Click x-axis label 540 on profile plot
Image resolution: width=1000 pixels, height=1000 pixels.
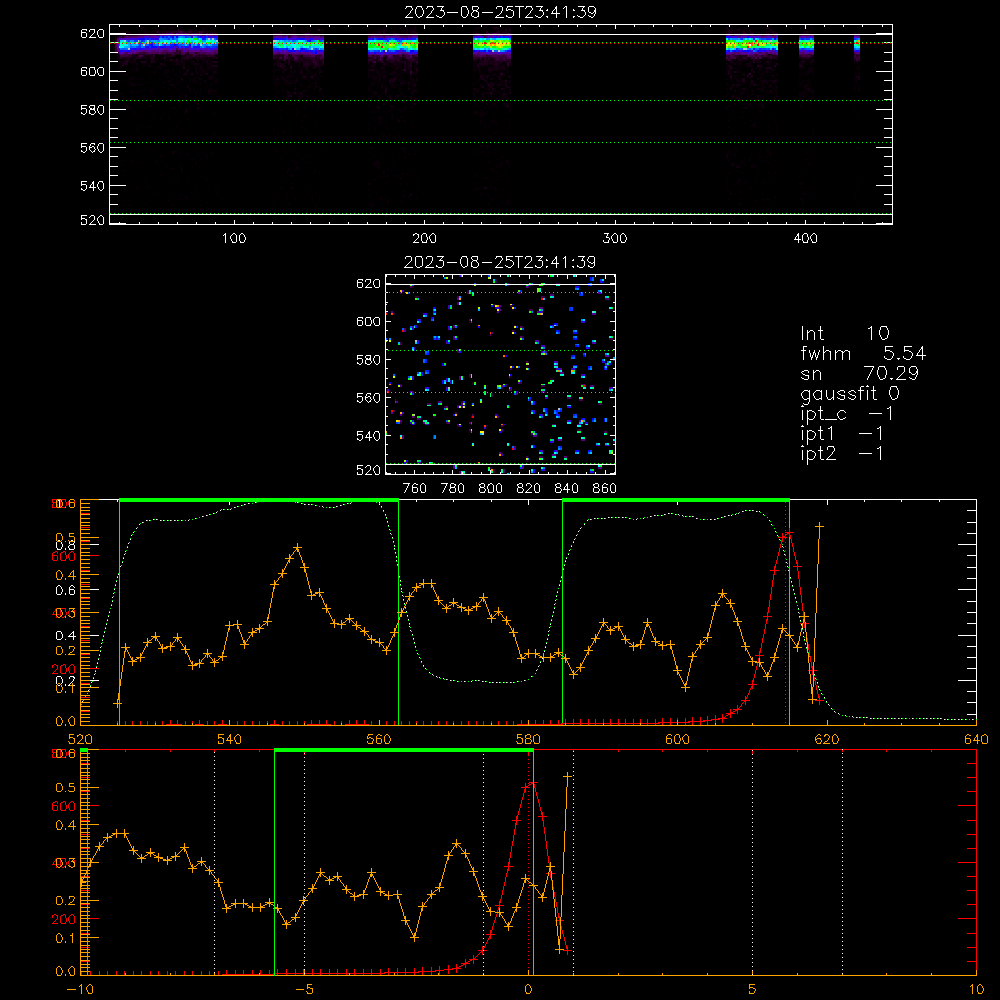coord(230,740)
